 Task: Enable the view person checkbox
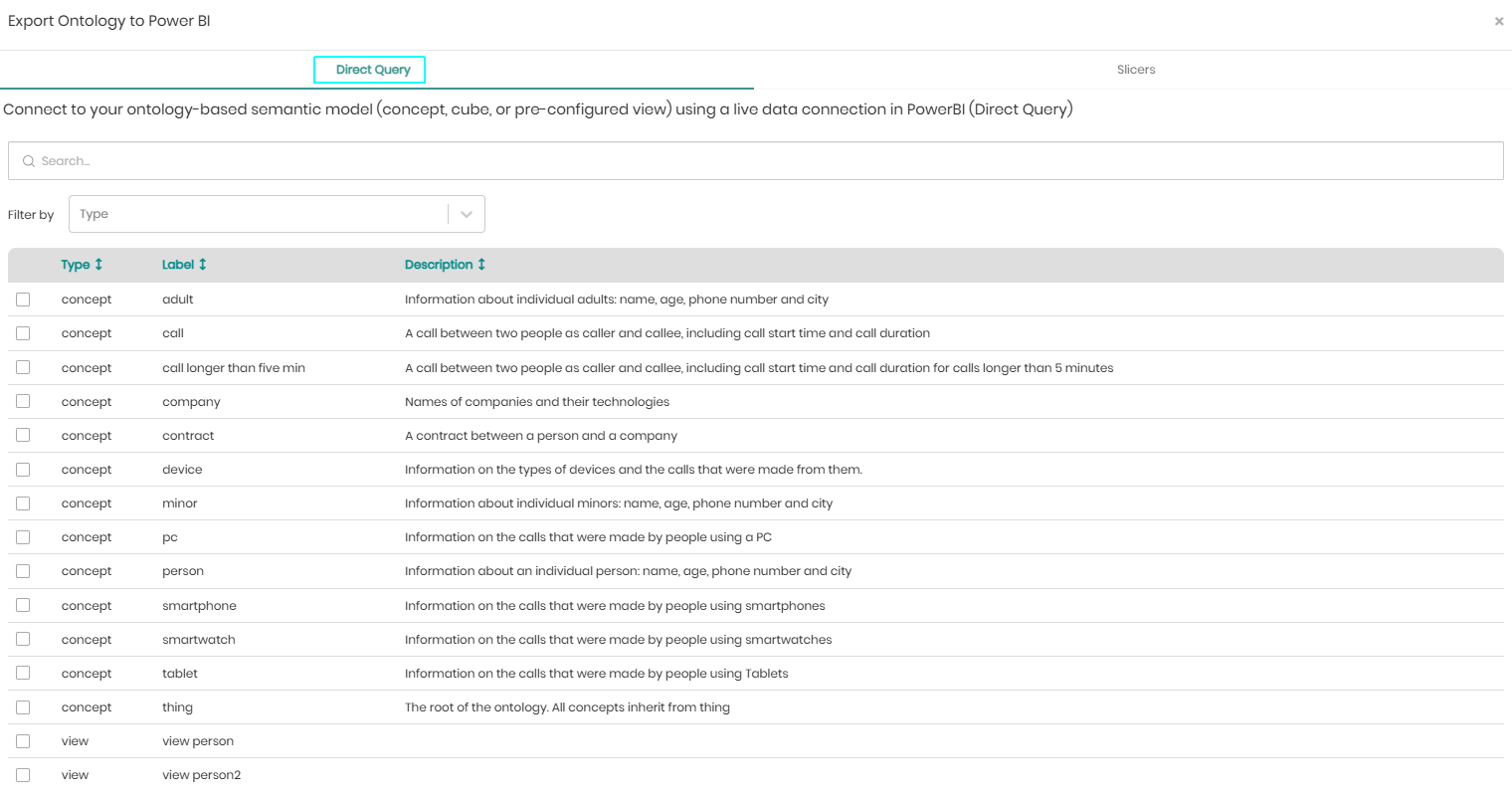(23, 741)
